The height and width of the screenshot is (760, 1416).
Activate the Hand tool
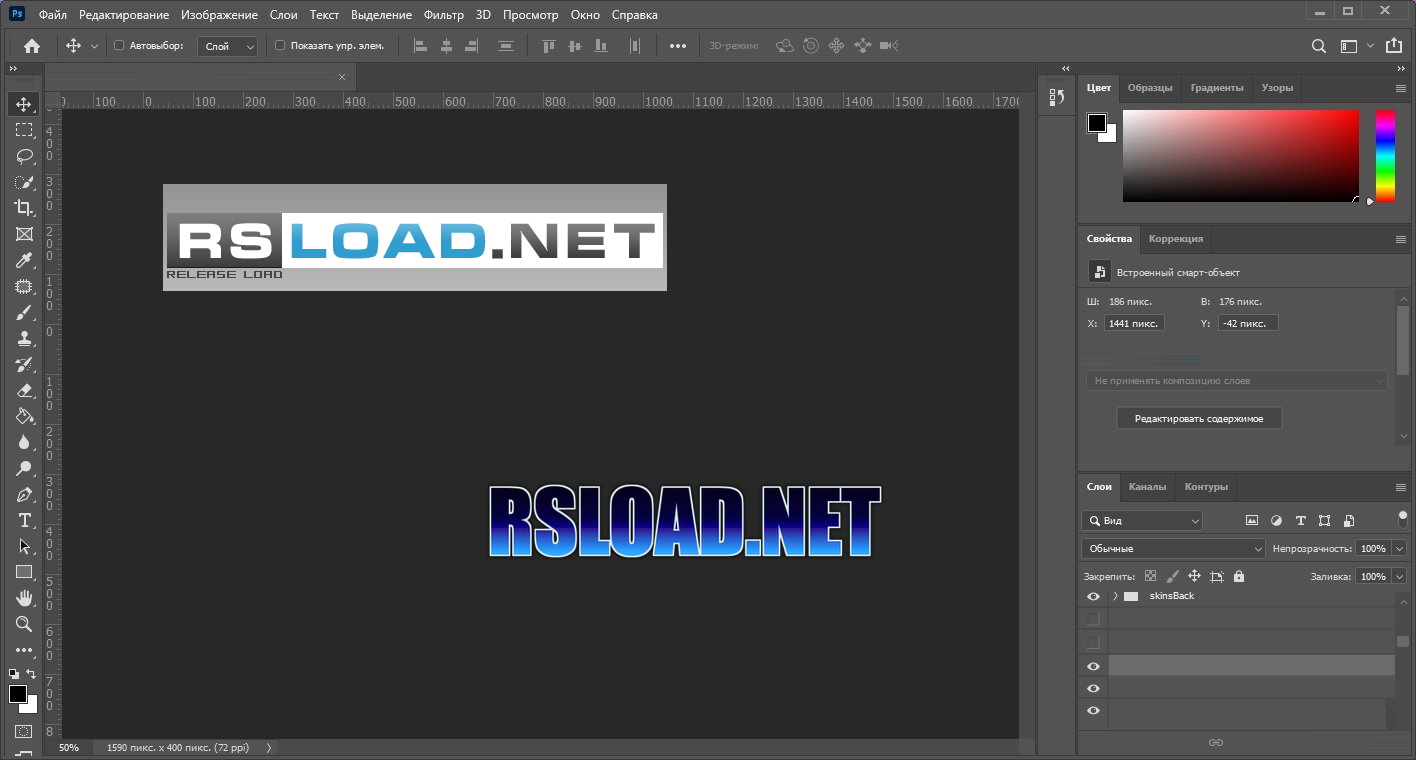[24, 598]
